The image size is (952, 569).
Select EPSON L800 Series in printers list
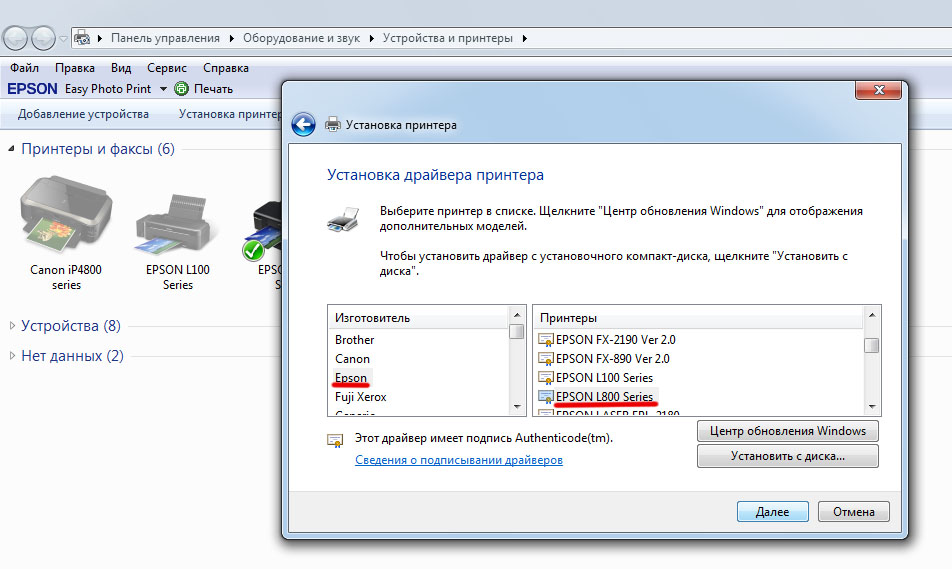click(x=604, y=397)
